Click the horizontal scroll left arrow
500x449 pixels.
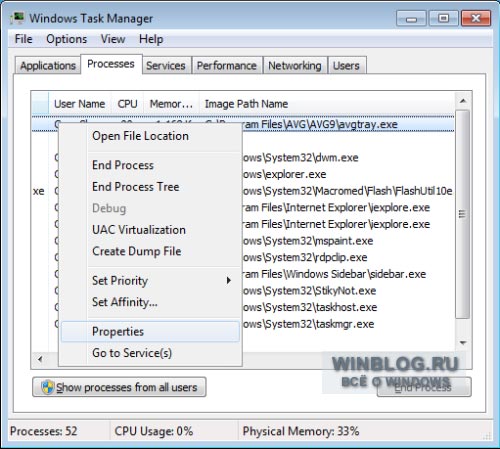click(x=40, y=359)
